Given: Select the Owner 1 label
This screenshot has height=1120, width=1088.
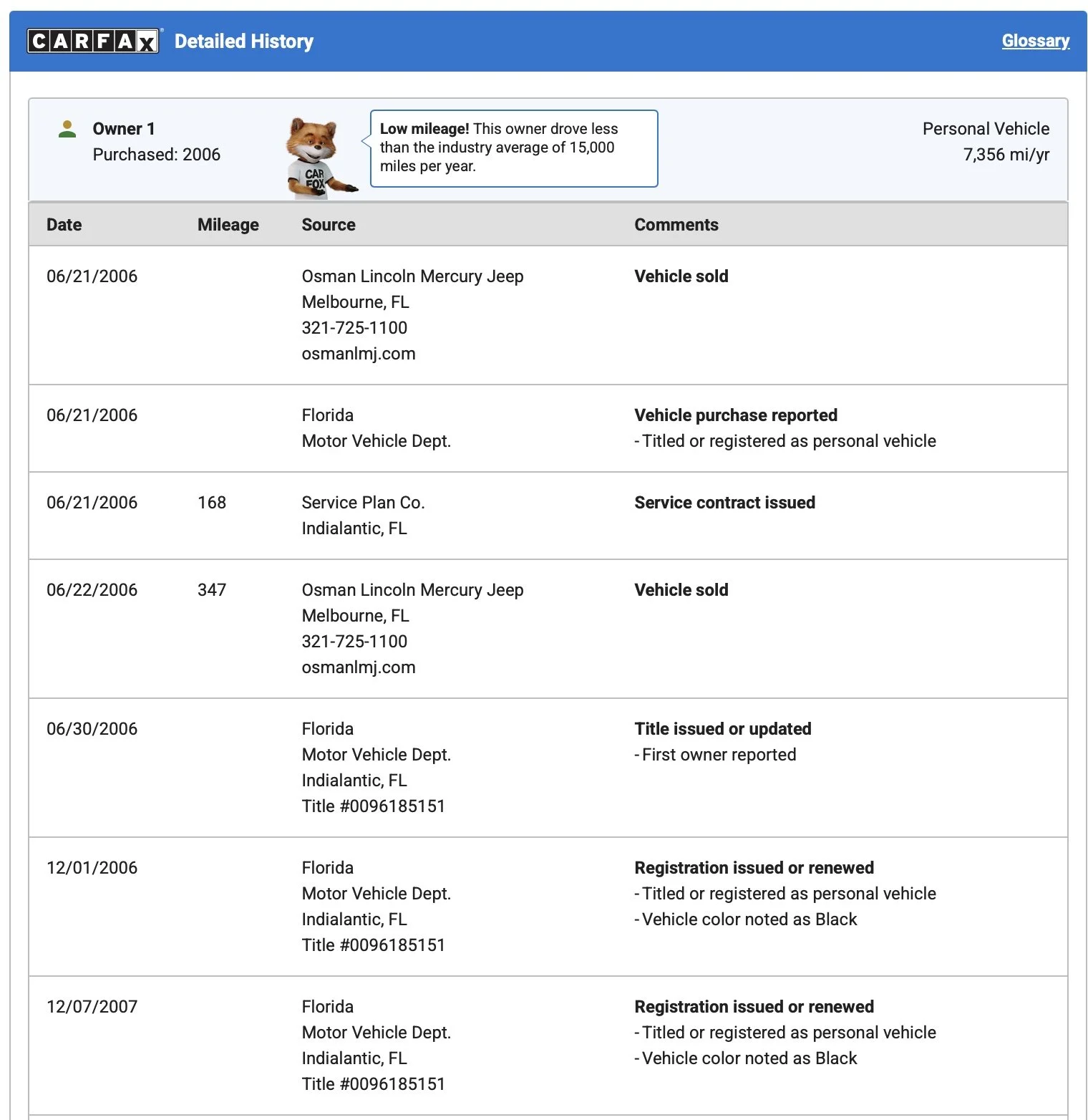Looking at the screenshot, I should point(124,129).
